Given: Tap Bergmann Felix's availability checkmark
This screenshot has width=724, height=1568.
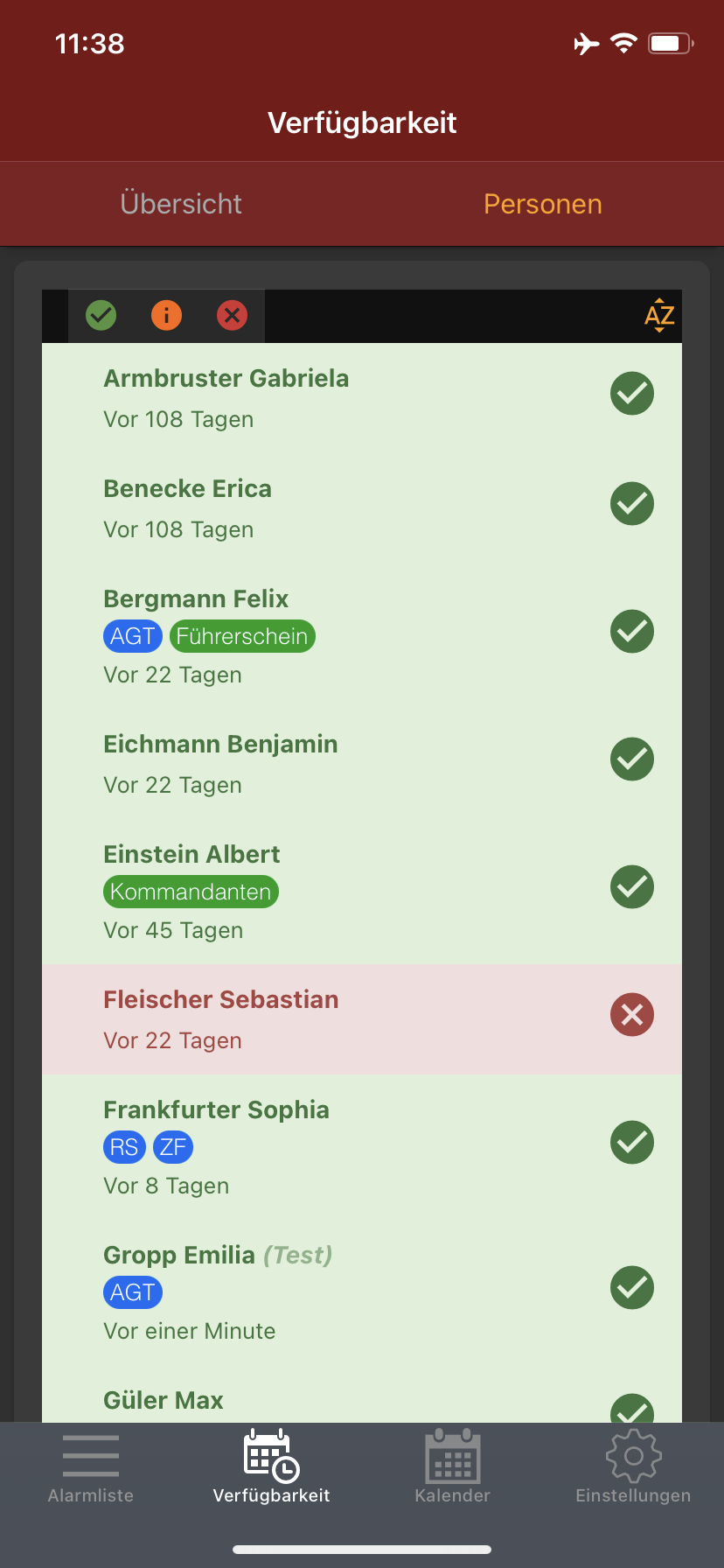Looking at the screenshot, I should click(632, 631).
